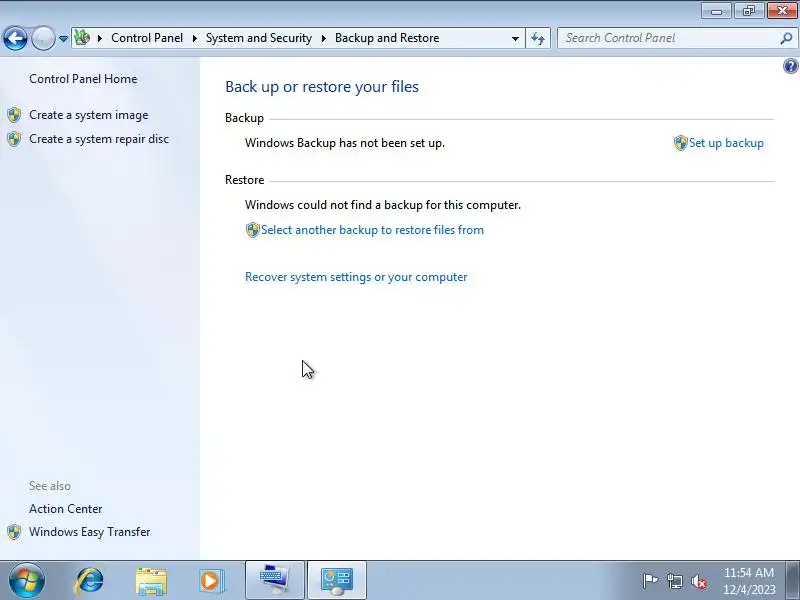Click the Show desktop strip
This screenshot has width=800, height=600.
(793, 580)
